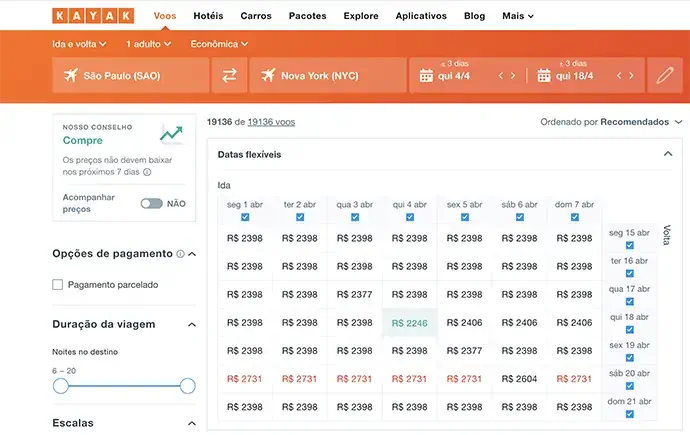Uncheck sex 5 abr departure checkbox
690x435 pixels.
(x=465, y=217)
